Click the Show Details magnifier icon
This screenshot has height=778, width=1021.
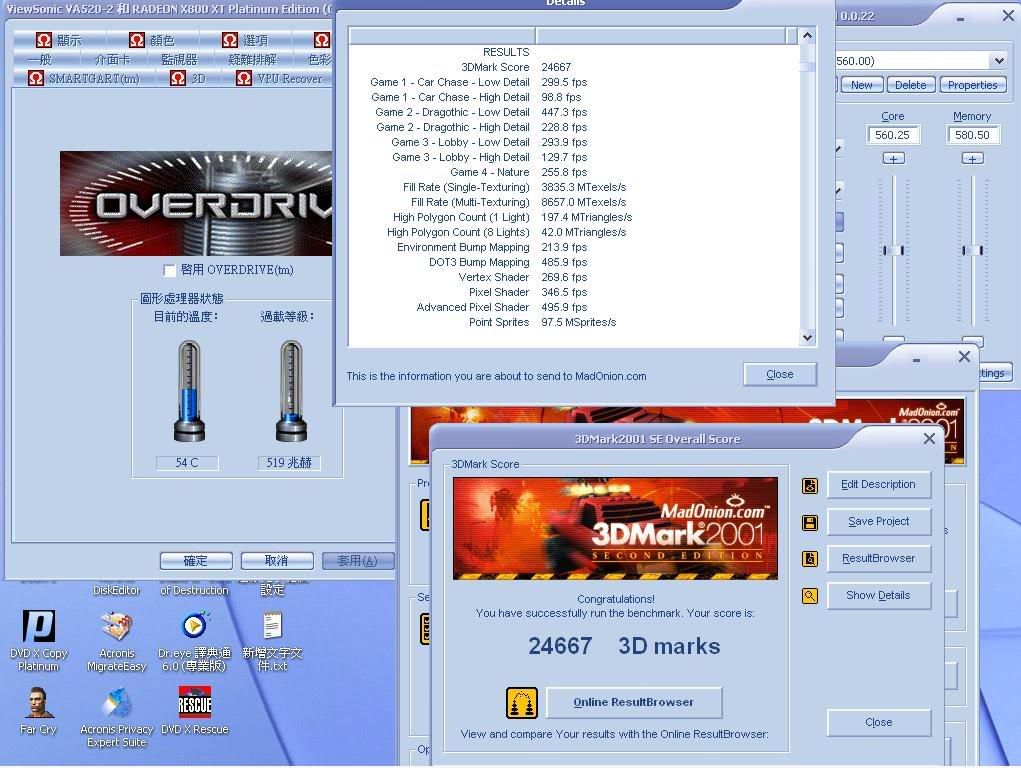(809, 595)
